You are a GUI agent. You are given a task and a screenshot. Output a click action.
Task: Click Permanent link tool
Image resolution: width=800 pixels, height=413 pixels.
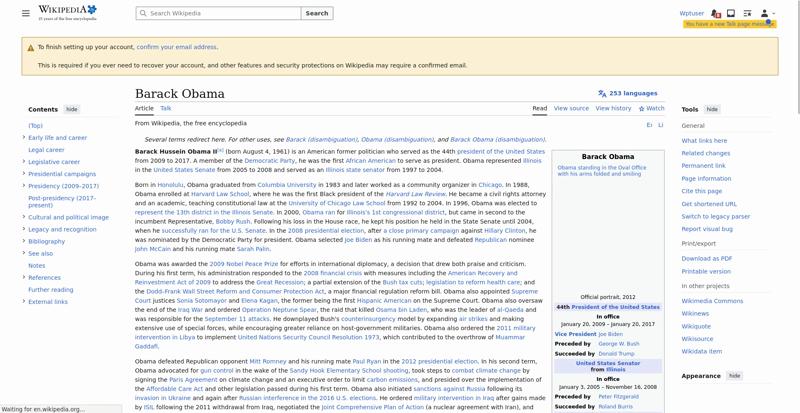coord(703,166)
